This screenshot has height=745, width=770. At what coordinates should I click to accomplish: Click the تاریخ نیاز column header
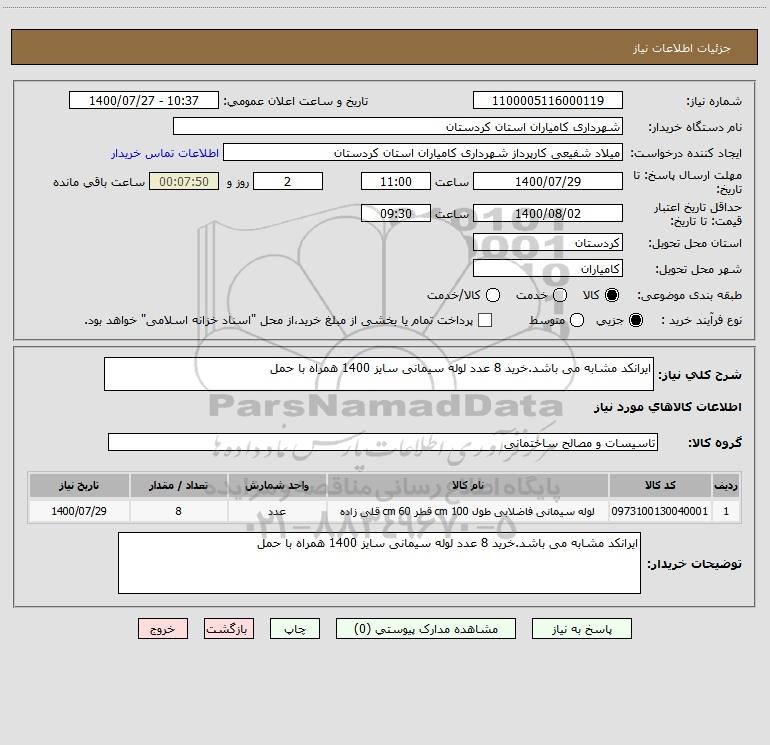(79, 485)
